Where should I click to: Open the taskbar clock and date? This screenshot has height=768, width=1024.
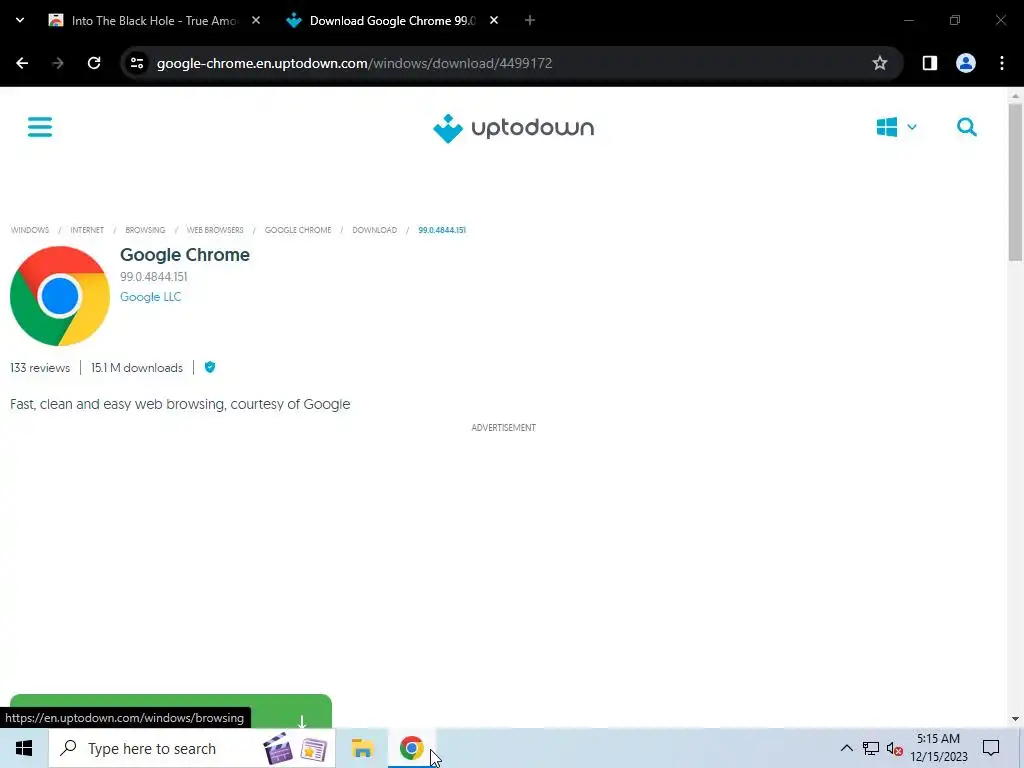[938, 748]
